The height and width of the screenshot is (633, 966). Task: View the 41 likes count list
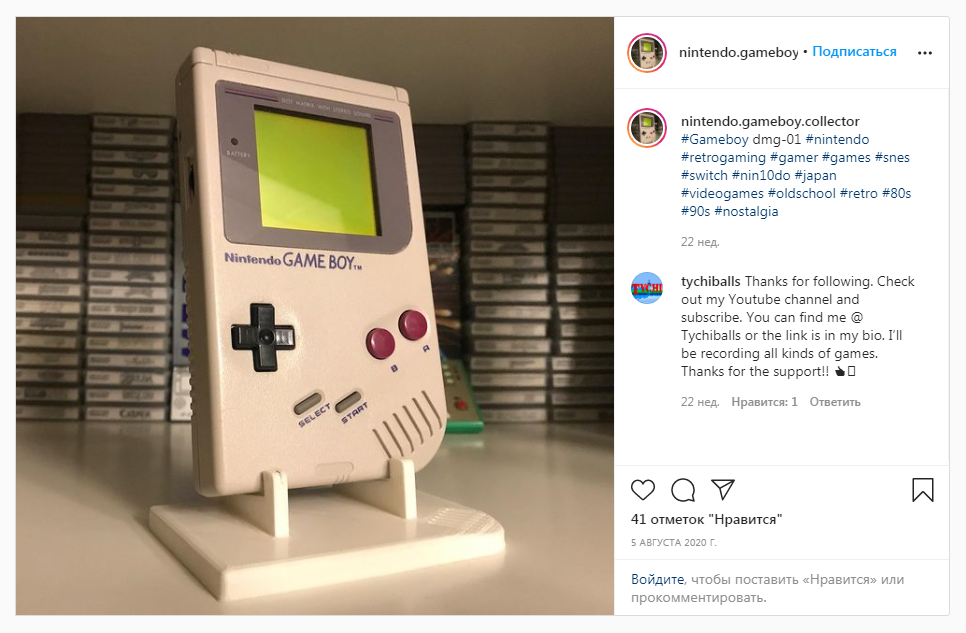click(706, 520)
